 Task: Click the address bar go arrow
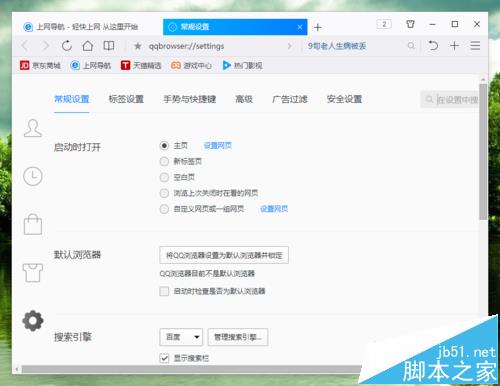pos(290,46)
